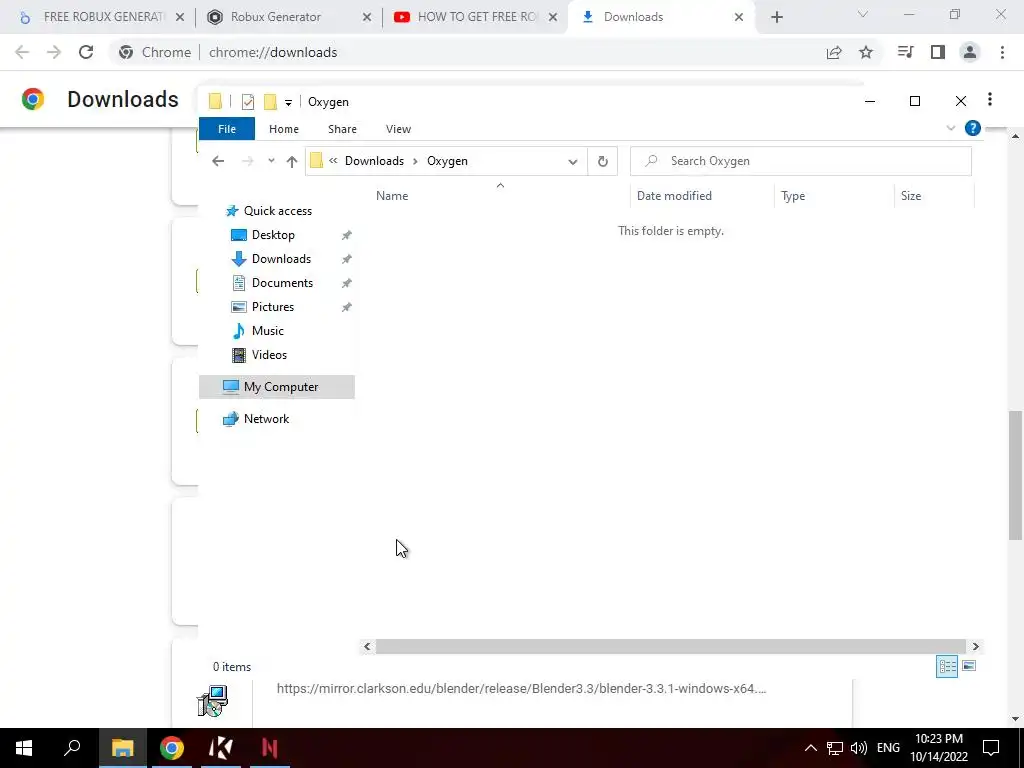This screenshot has height=768, width=1024.
Task: Open recent locations dropdown arrow
Action: 271,161
